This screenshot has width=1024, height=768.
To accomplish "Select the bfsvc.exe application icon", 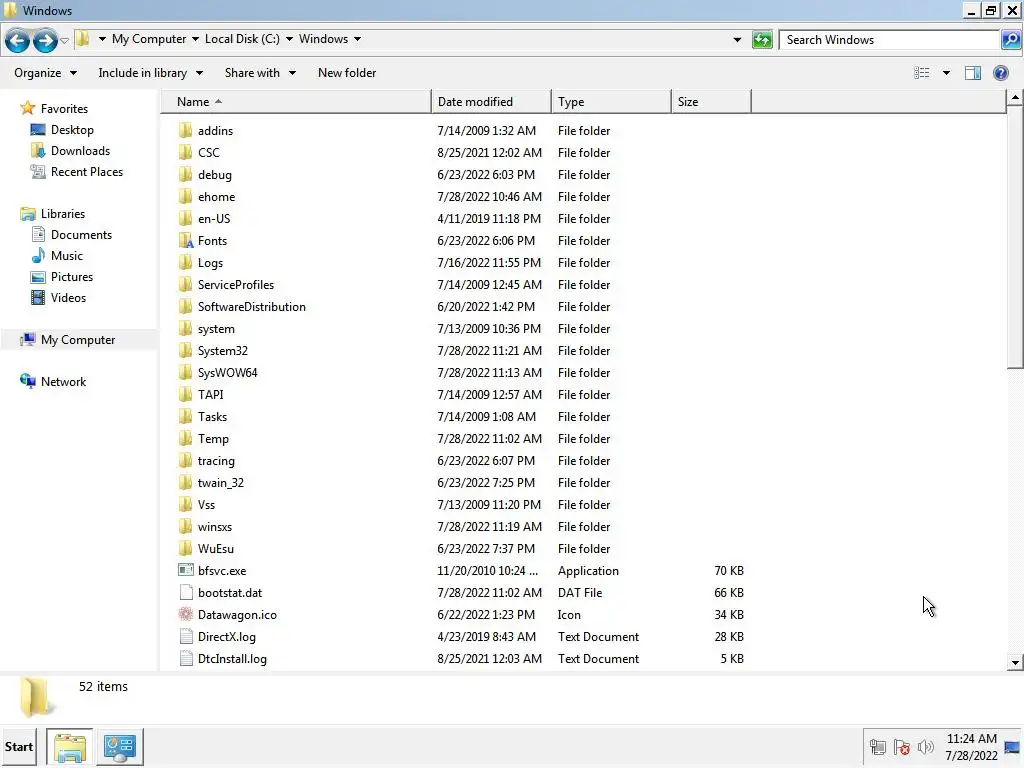I will (185, 571).
